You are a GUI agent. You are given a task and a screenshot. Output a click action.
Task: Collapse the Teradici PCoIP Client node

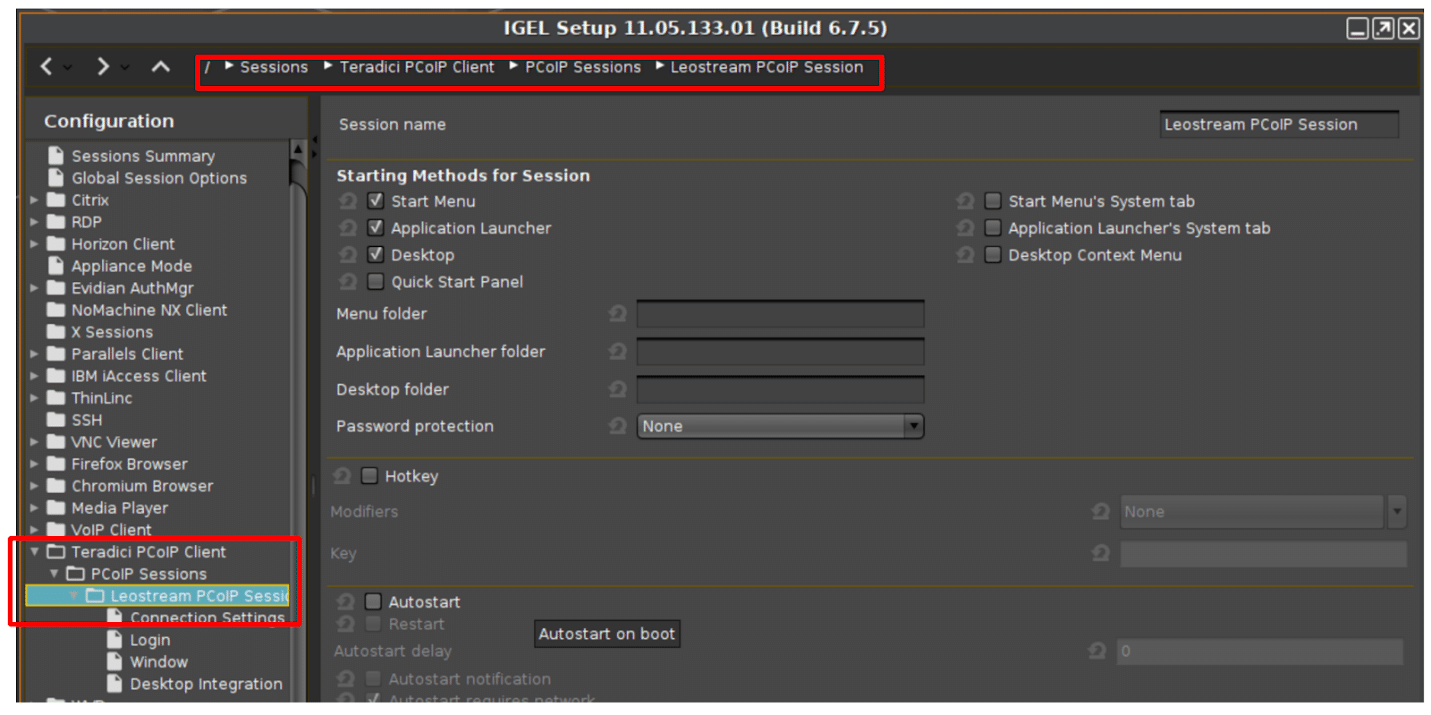(35, 552)
